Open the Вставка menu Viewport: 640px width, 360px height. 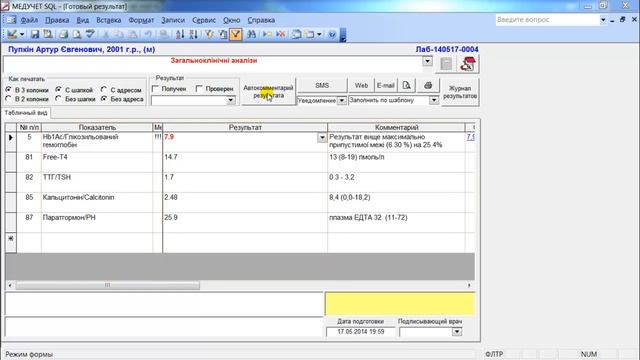tap(109, 20)
